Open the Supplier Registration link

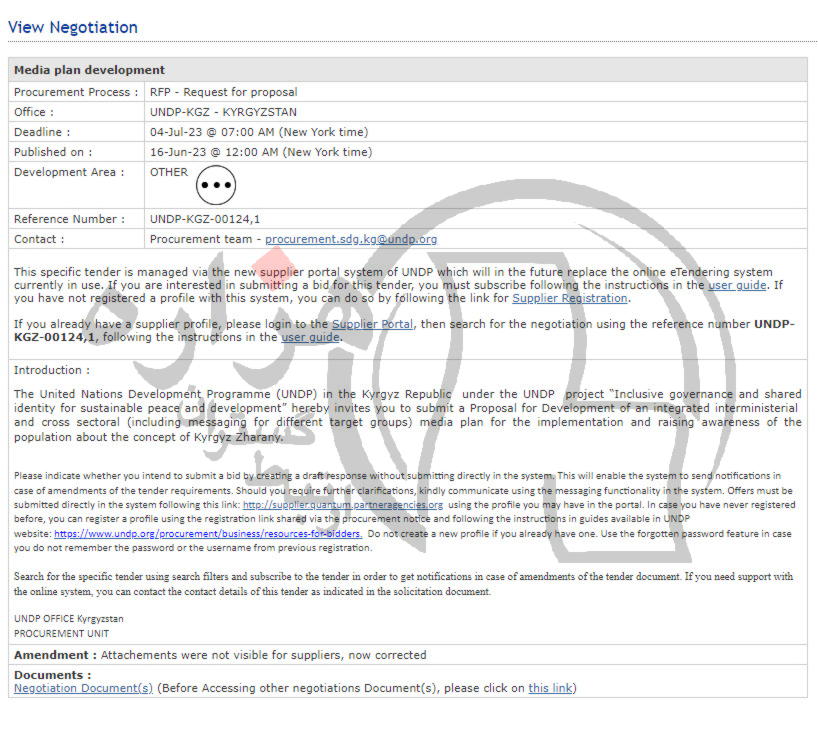point(570,298)
